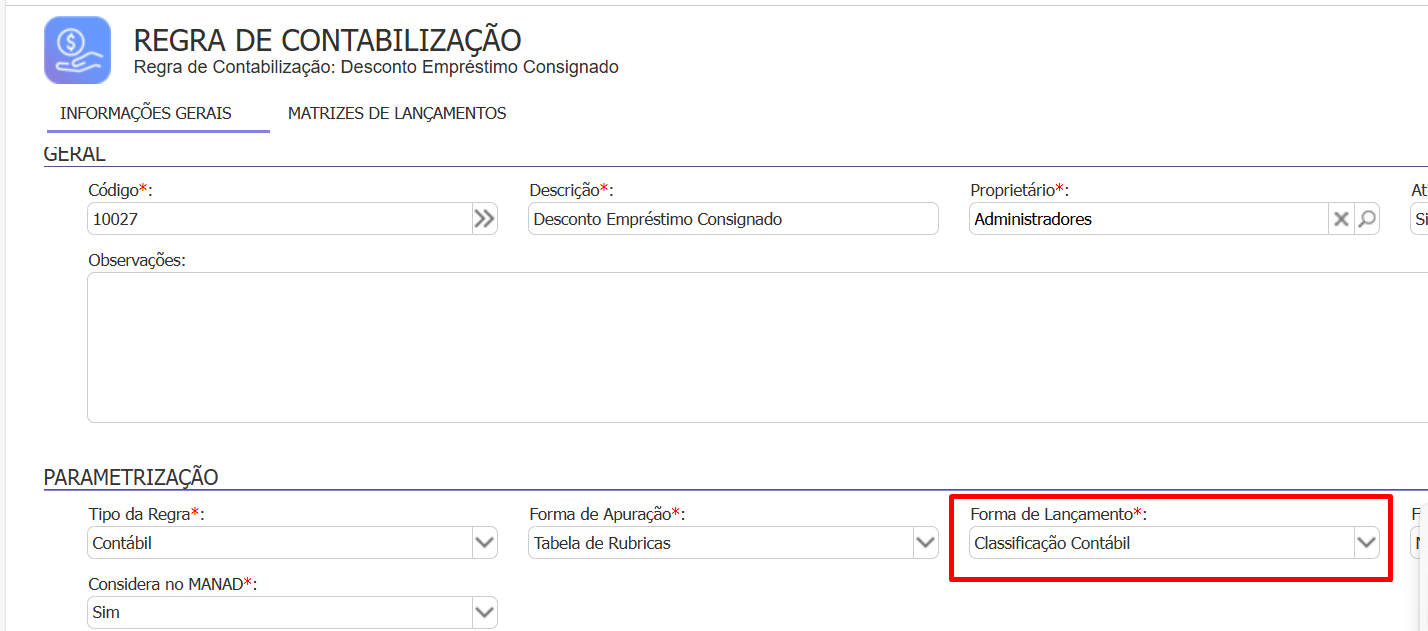1428x631 pixels.
Task: Select the Informações Gerais tab
Action: tap(146, 114)
